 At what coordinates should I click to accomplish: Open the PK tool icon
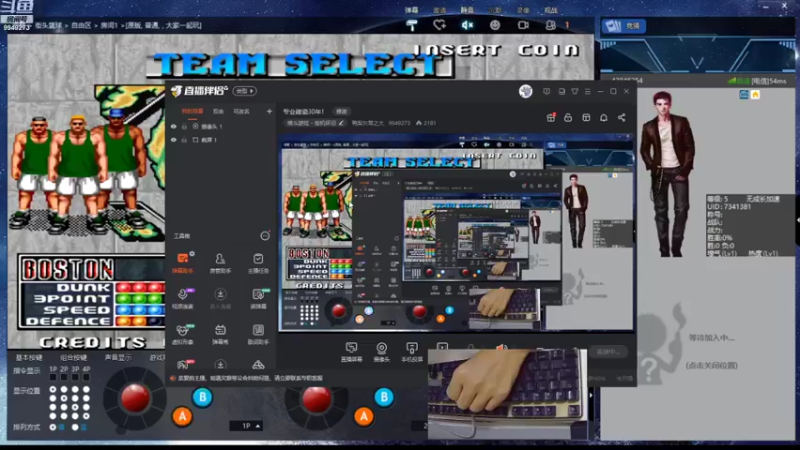click(x=183, y=364)
